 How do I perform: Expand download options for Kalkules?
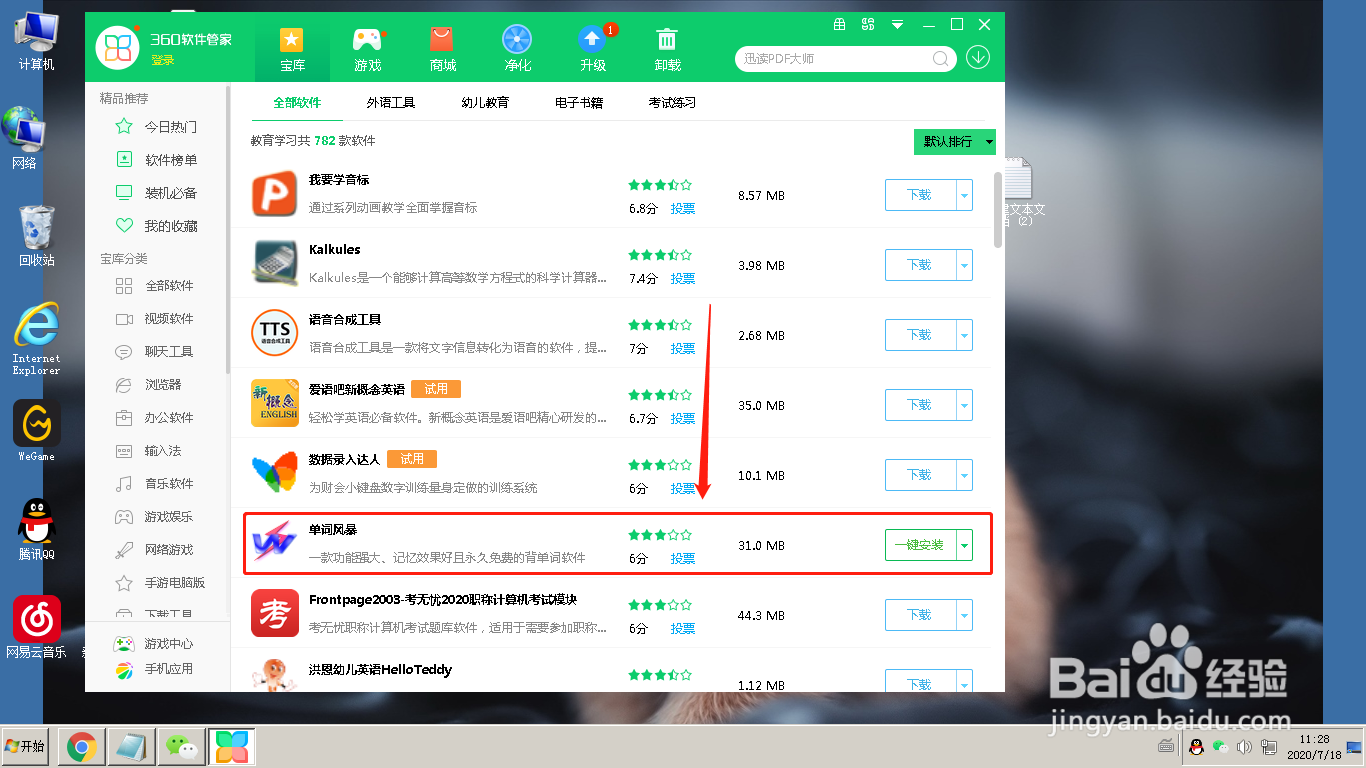click(965, 265)
